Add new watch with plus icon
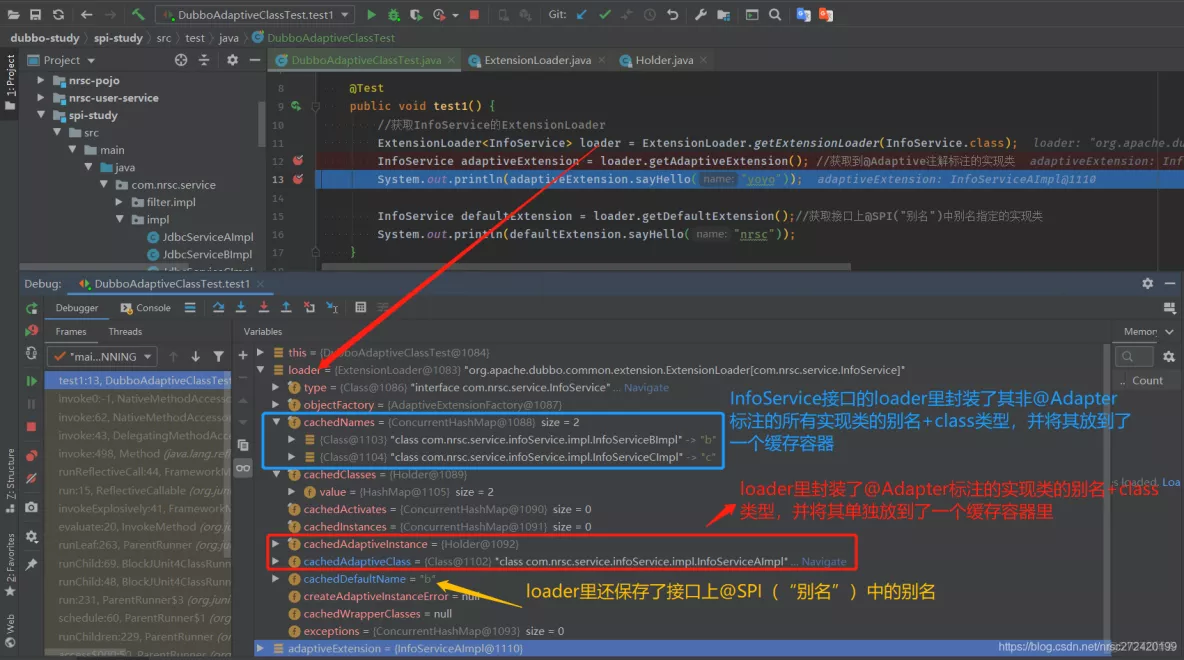This screenshot has height=660, width=1184. (243, 355)
